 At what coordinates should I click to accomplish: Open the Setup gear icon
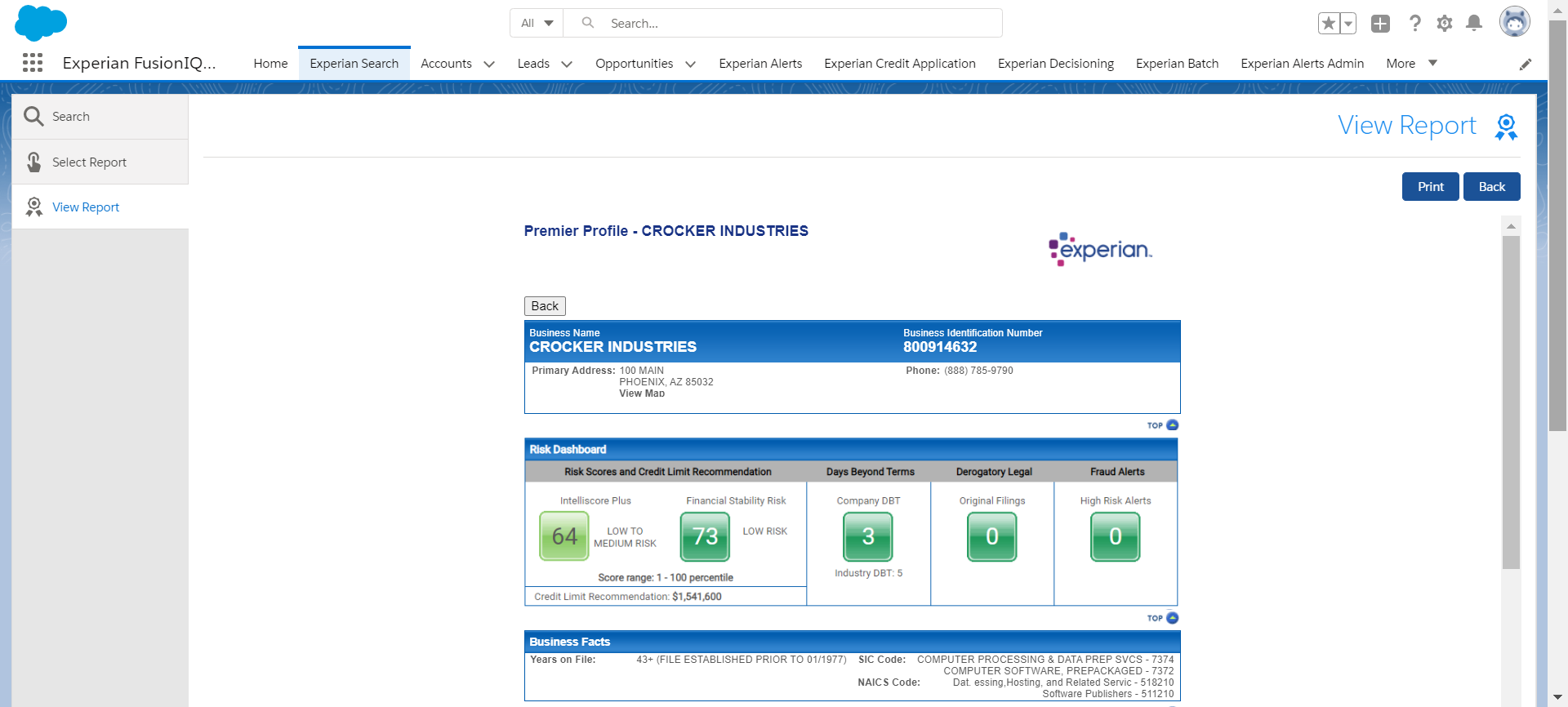tap(1445, 24)
